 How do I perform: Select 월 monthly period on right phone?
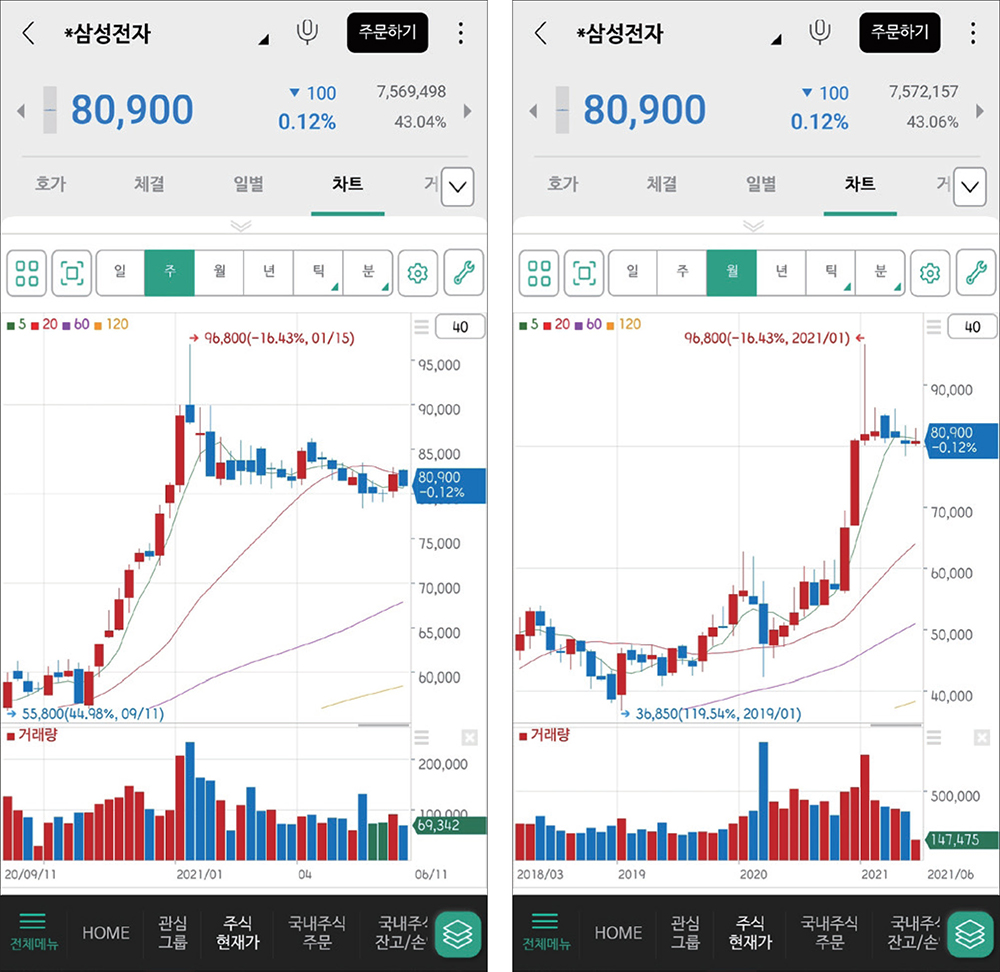(x=732, y=273)
